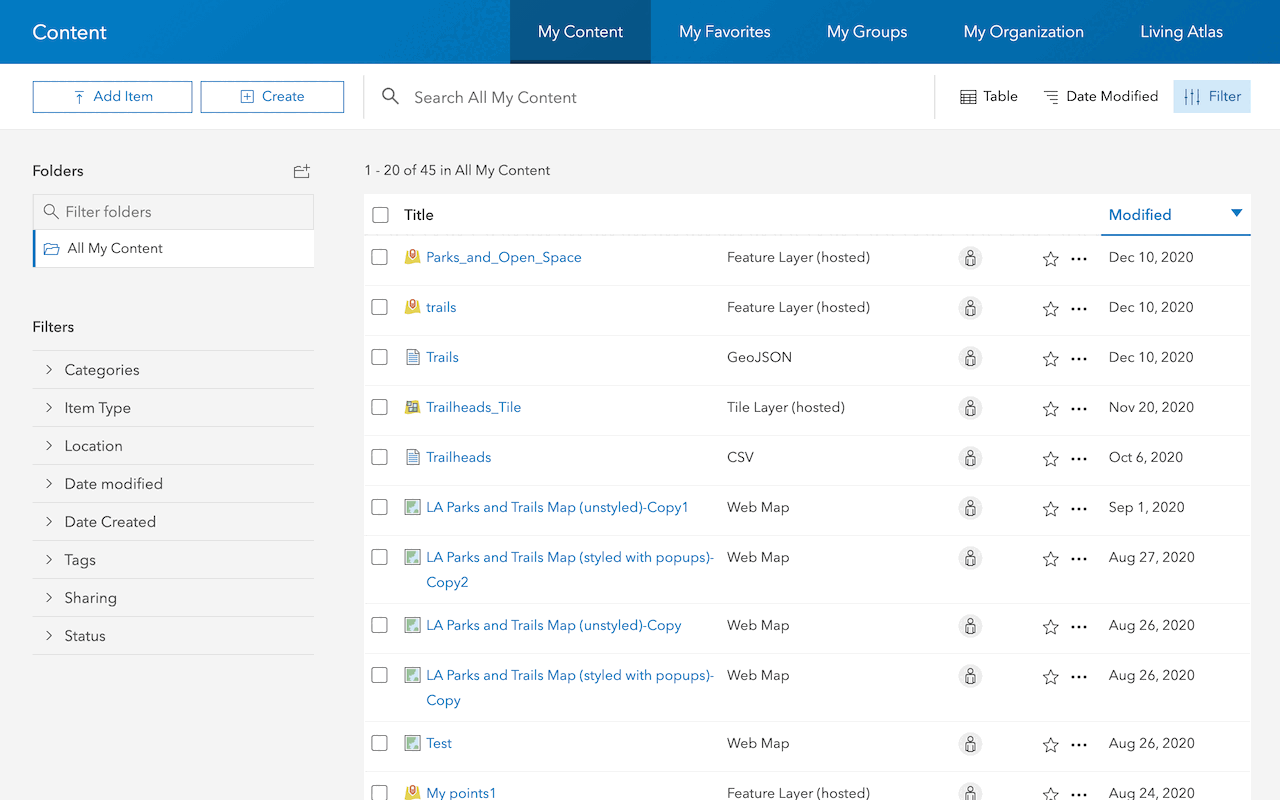Click the sharing status icon for Trails GeoJSON

pyautogui.click(x=969, y=358)
